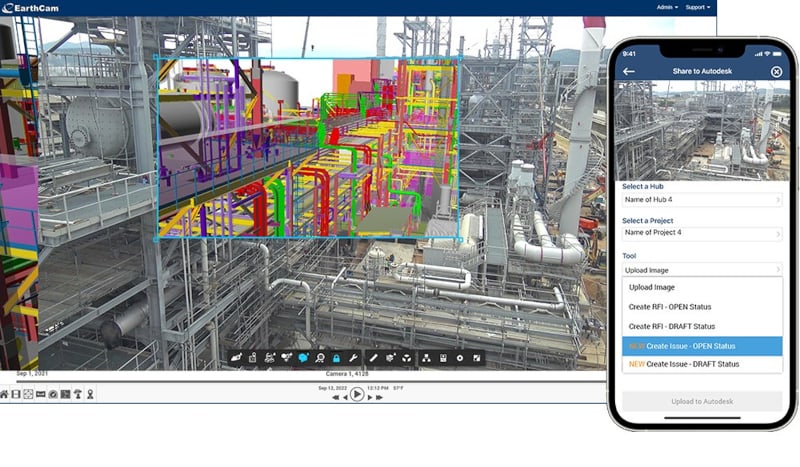The image size is (800, 467).
Task: Click the clipboard export icon
Action: 253,358
